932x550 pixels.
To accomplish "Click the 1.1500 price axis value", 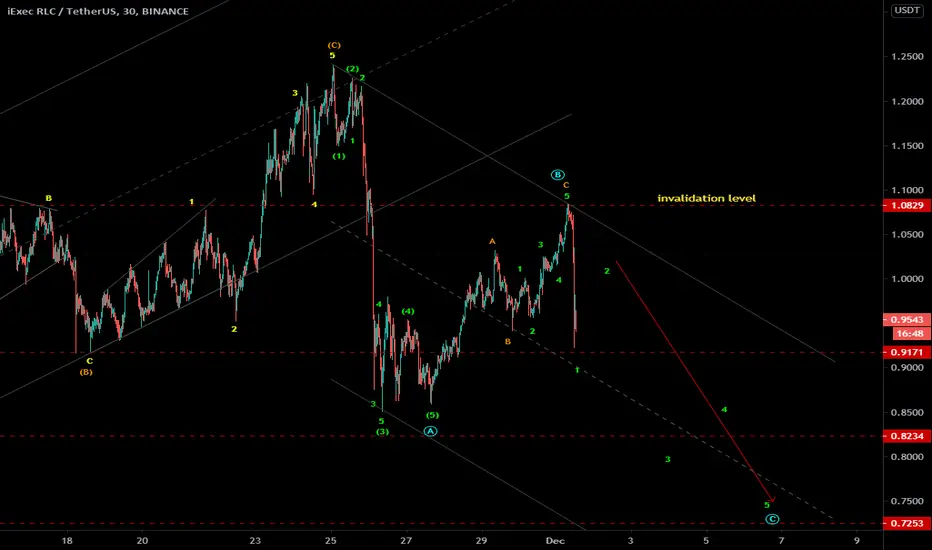I will point(907,146).
